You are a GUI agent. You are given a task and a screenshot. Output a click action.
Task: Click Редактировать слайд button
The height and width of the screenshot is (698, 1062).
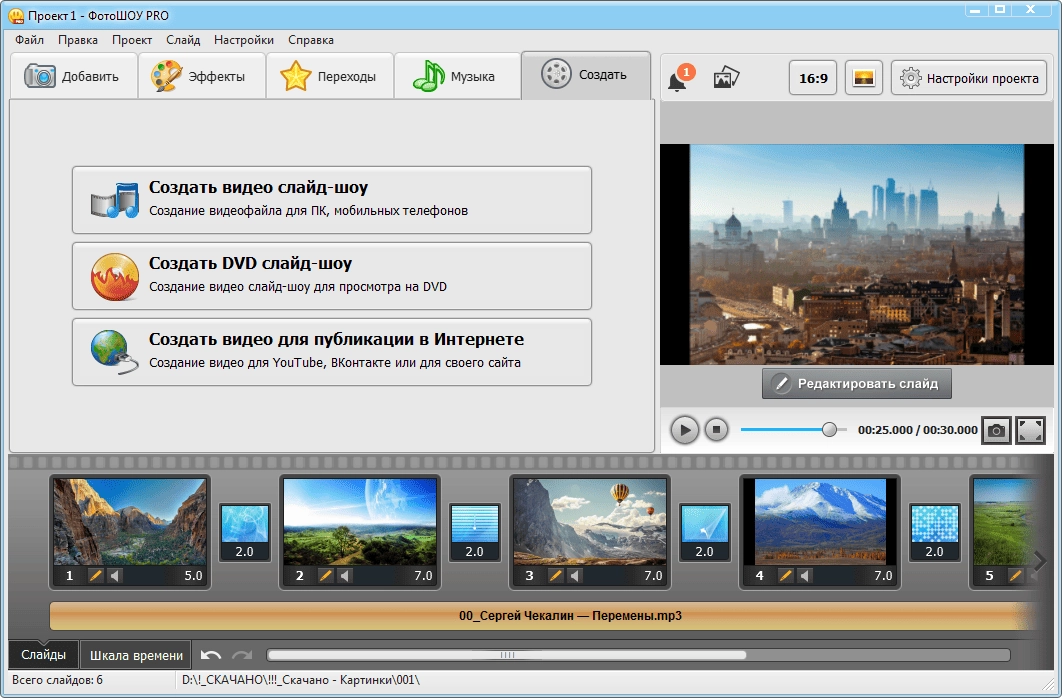(857, 383)
